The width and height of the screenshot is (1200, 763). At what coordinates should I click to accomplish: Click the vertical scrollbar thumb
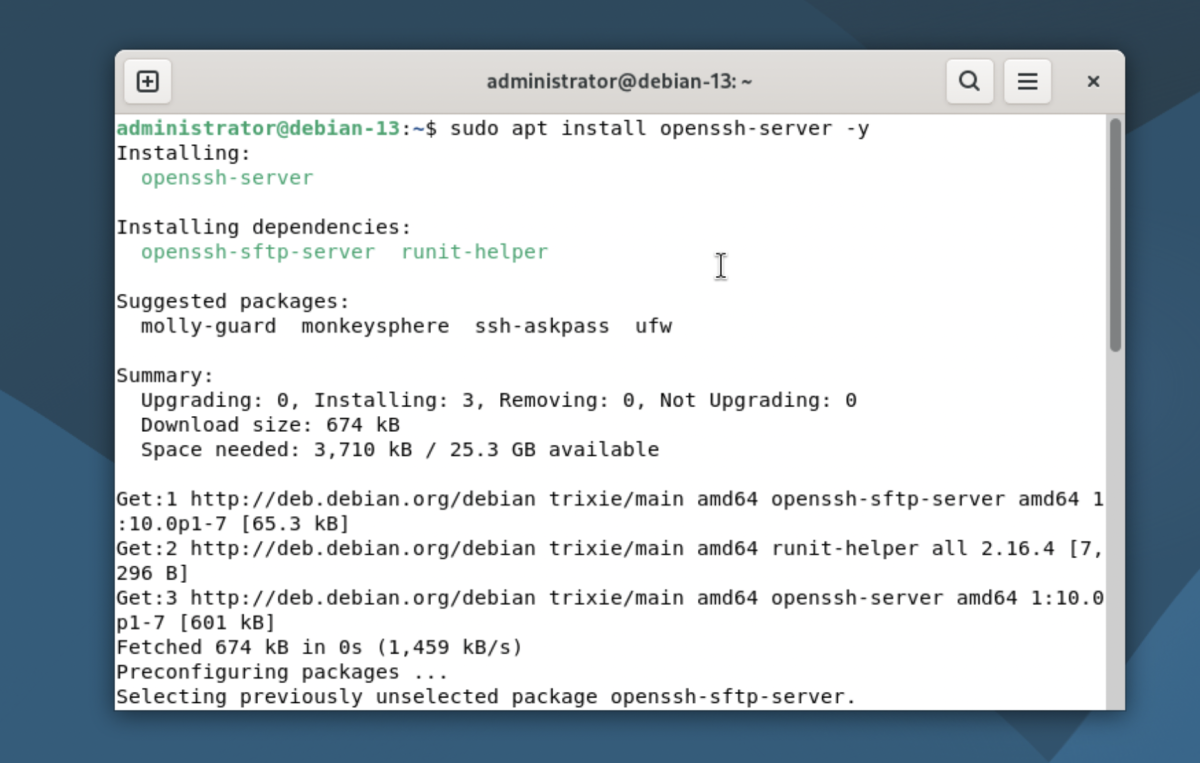[x=1115, y=235]
